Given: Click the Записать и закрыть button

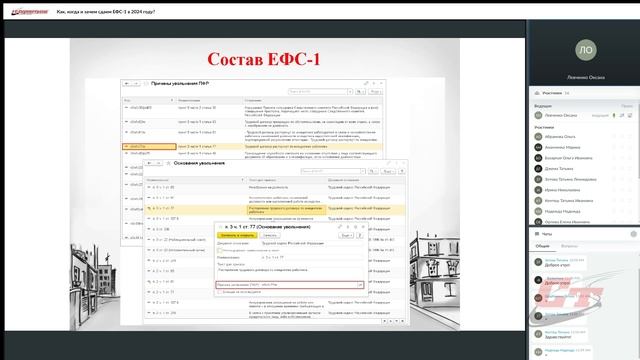Looking at the screenshot, I should (237, 236).
